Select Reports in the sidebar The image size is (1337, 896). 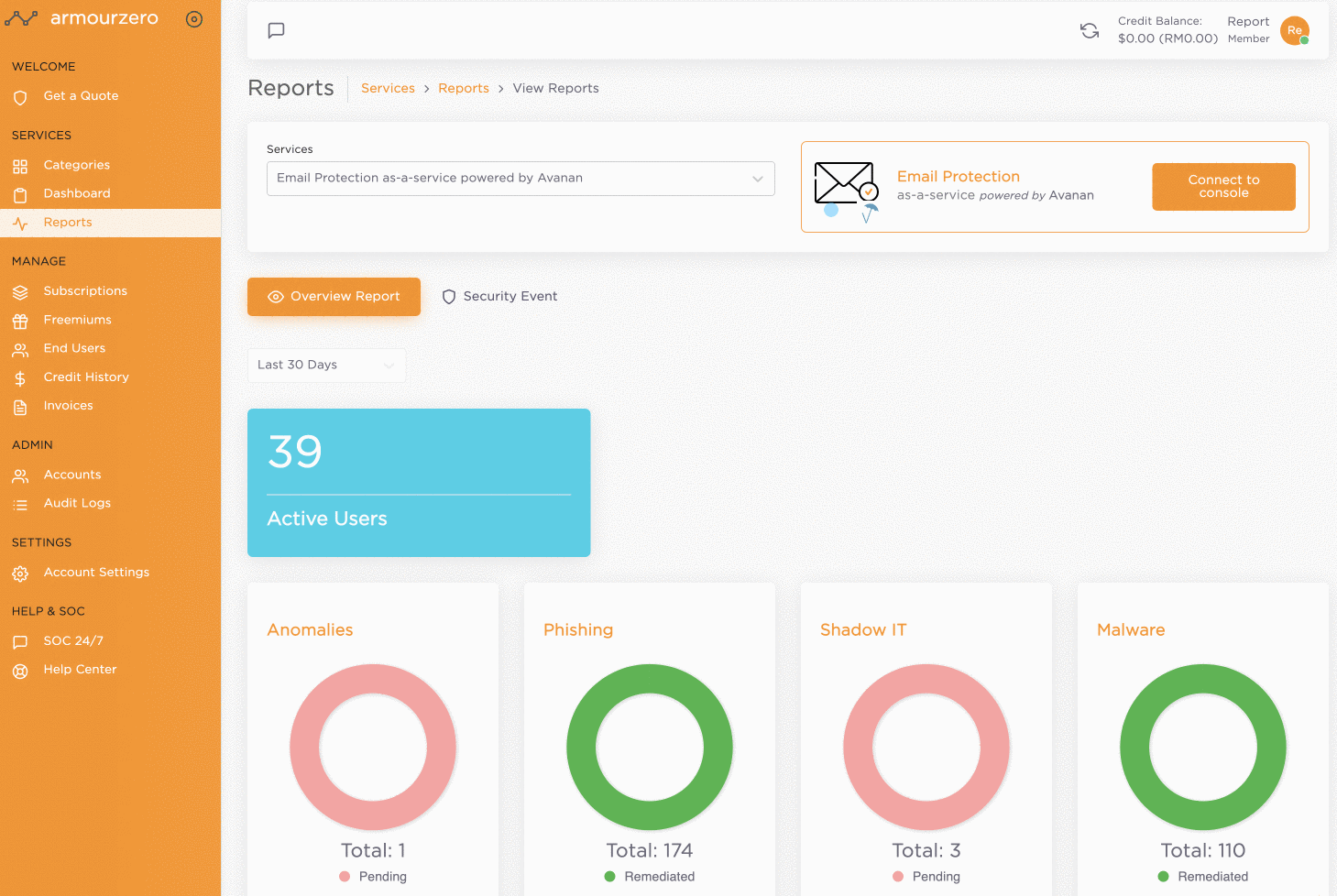pos(110,223)
